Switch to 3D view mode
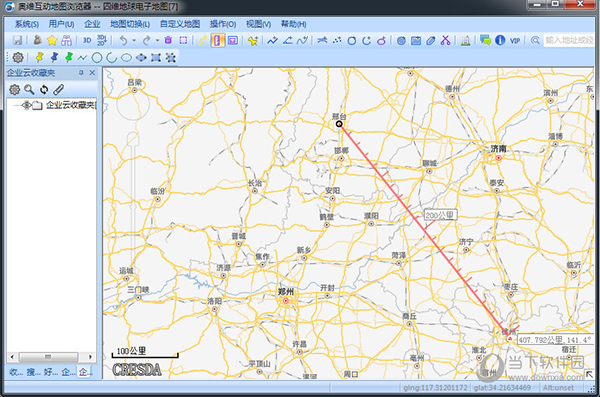This screenshot has width=600, height=397. pos(87,40)
